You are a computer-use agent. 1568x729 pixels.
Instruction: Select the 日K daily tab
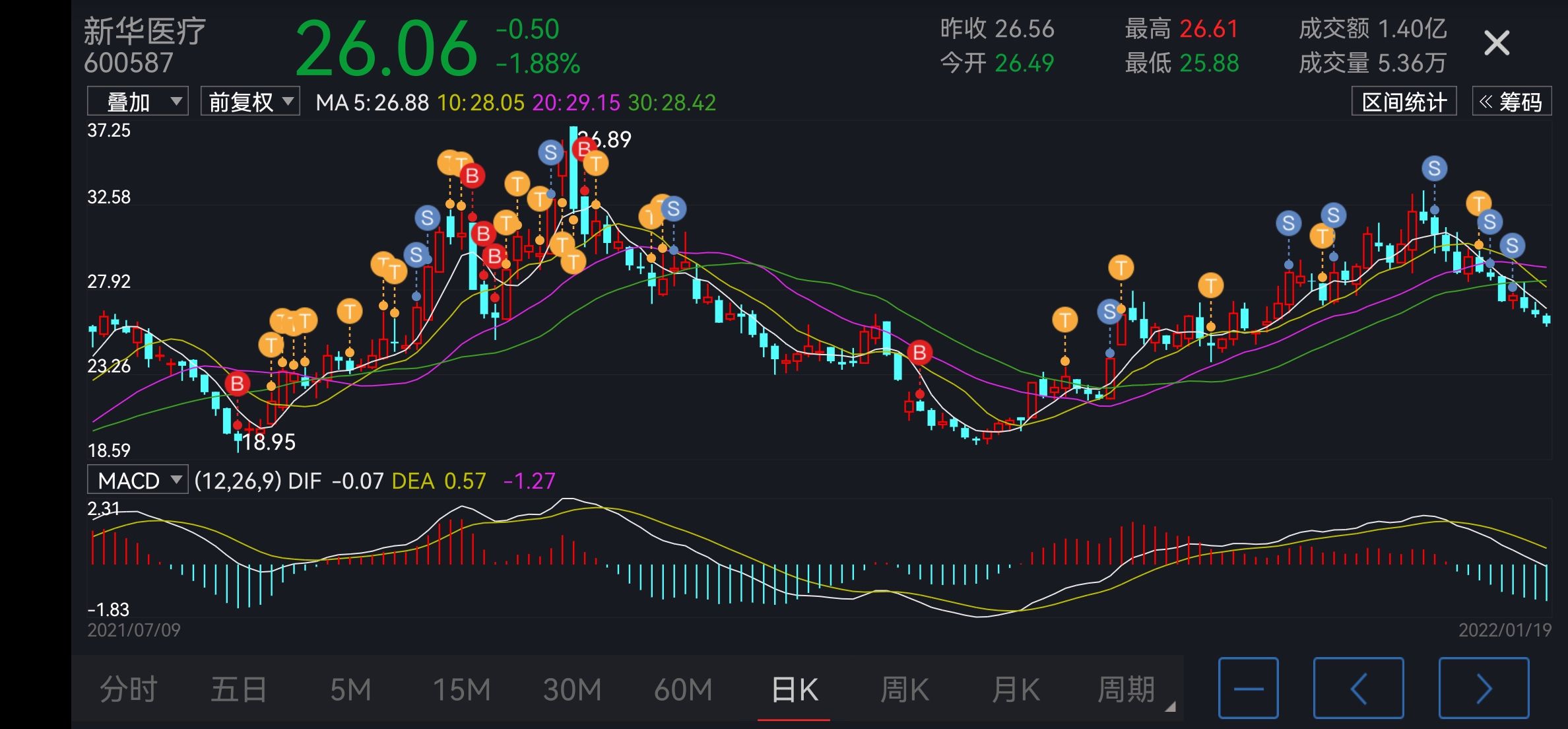(x=795, y=689)
